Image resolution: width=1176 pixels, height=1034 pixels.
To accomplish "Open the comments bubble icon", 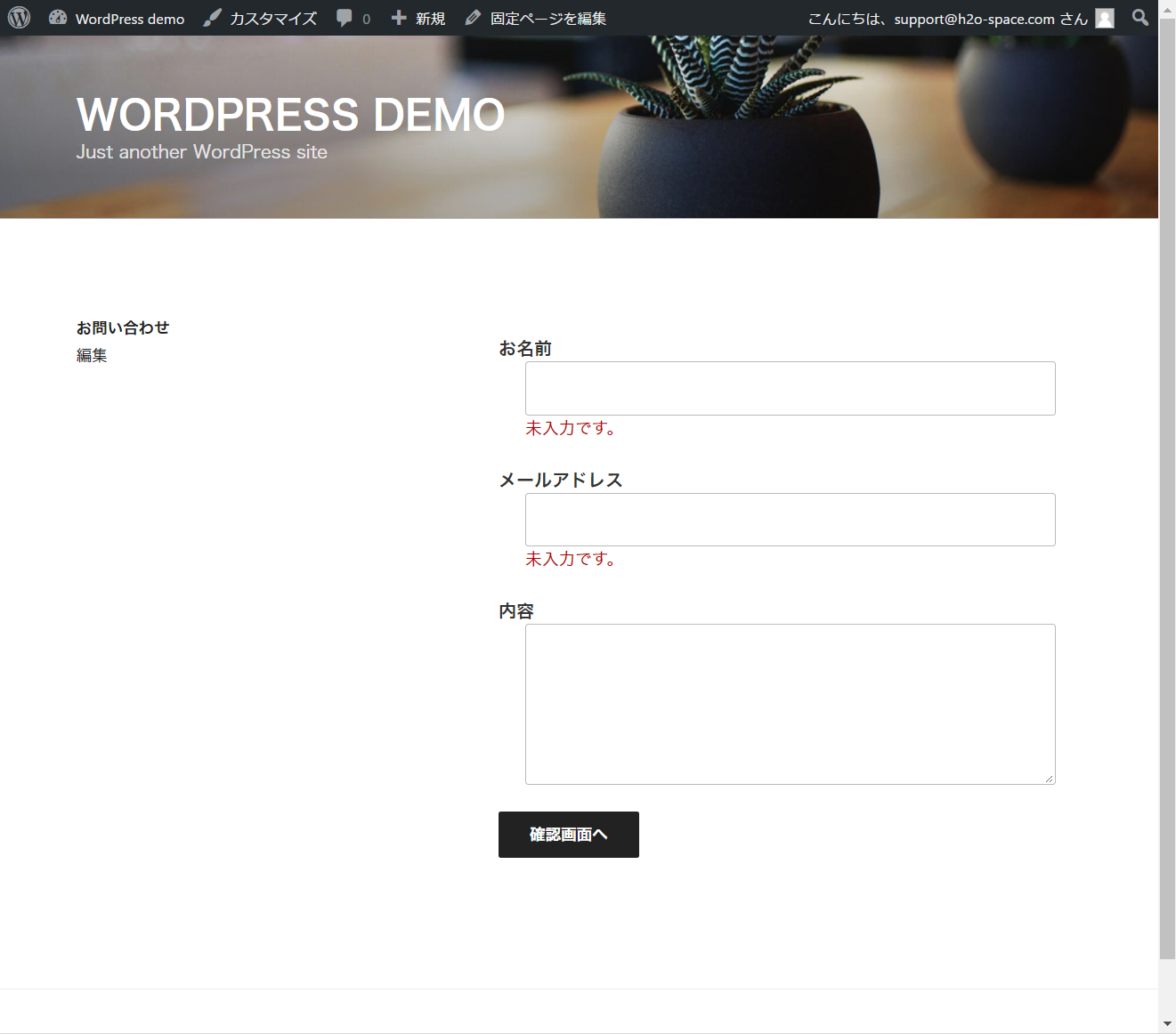I will coord(345,18).
